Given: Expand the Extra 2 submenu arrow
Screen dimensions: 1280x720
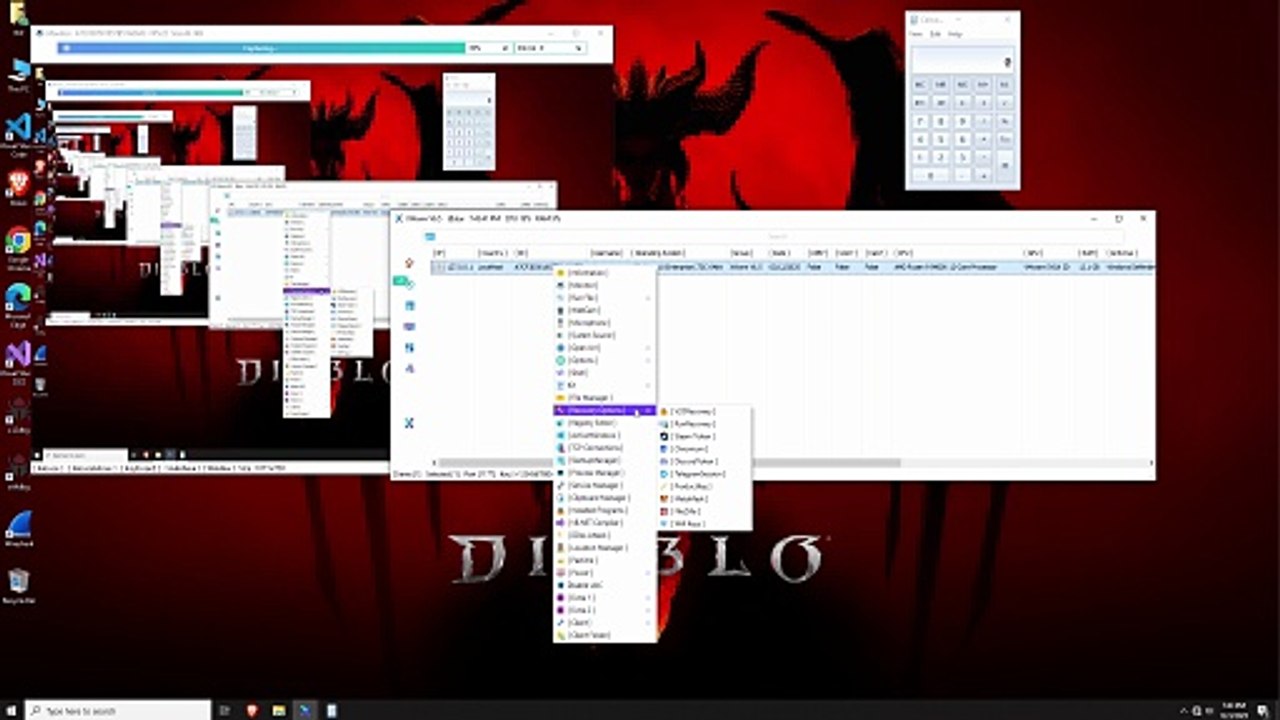Looking at the screenshot, I should tap(648, 610).
